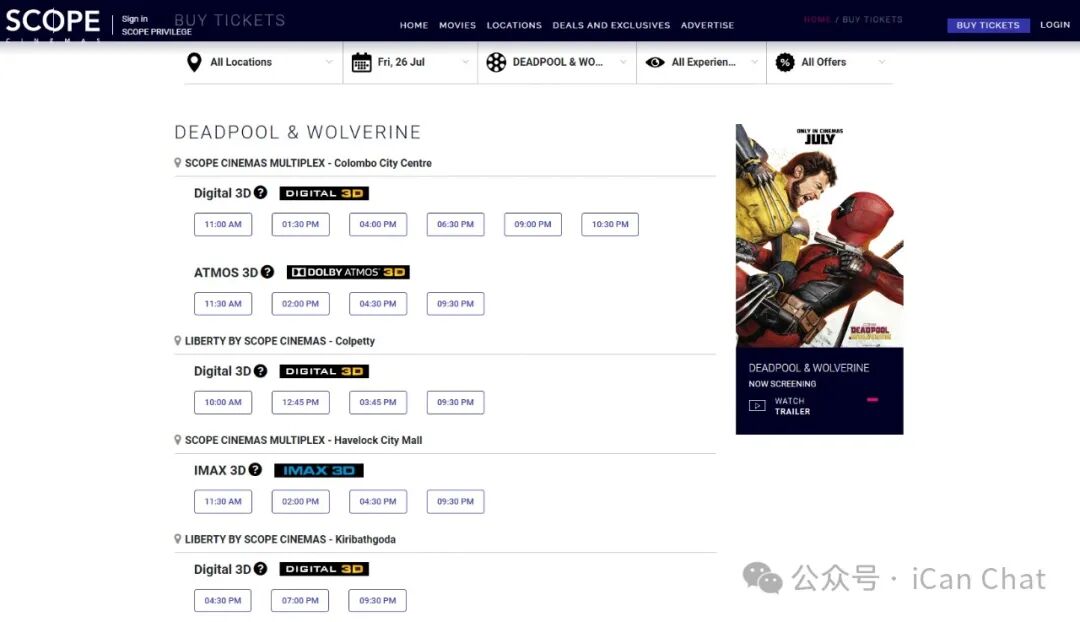Open Deals and Exclusives menu
Viewport: 1080px width, 622px height.
pos(611,25)
